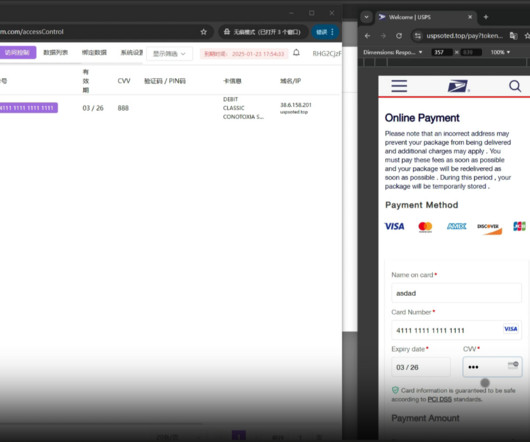The image size is (530, 442).
Task: Click the Discover payment logo
Action: pyautogui.click(x=489, y=228)
